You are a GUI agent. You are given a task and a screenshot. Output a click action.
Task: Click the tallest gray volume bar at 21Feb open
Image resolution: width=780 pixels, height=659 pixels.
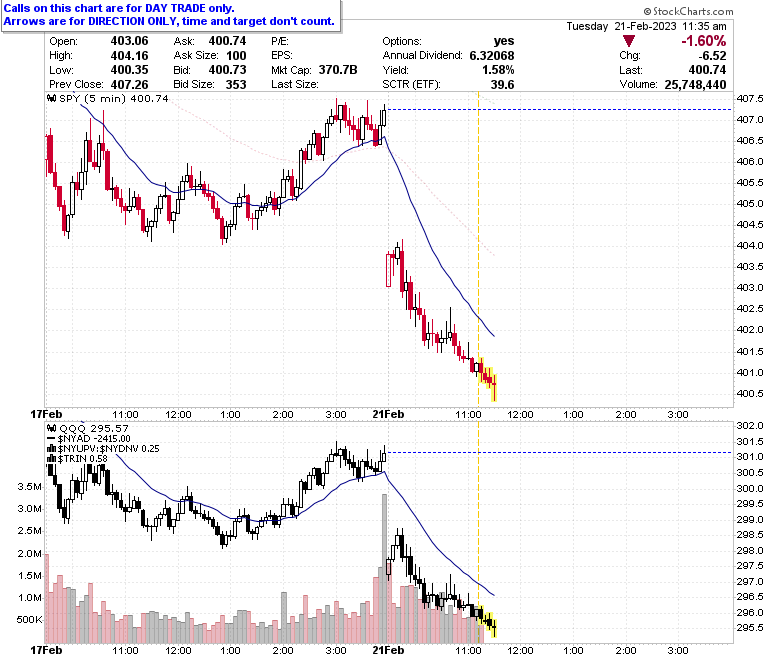pos(384,568)
